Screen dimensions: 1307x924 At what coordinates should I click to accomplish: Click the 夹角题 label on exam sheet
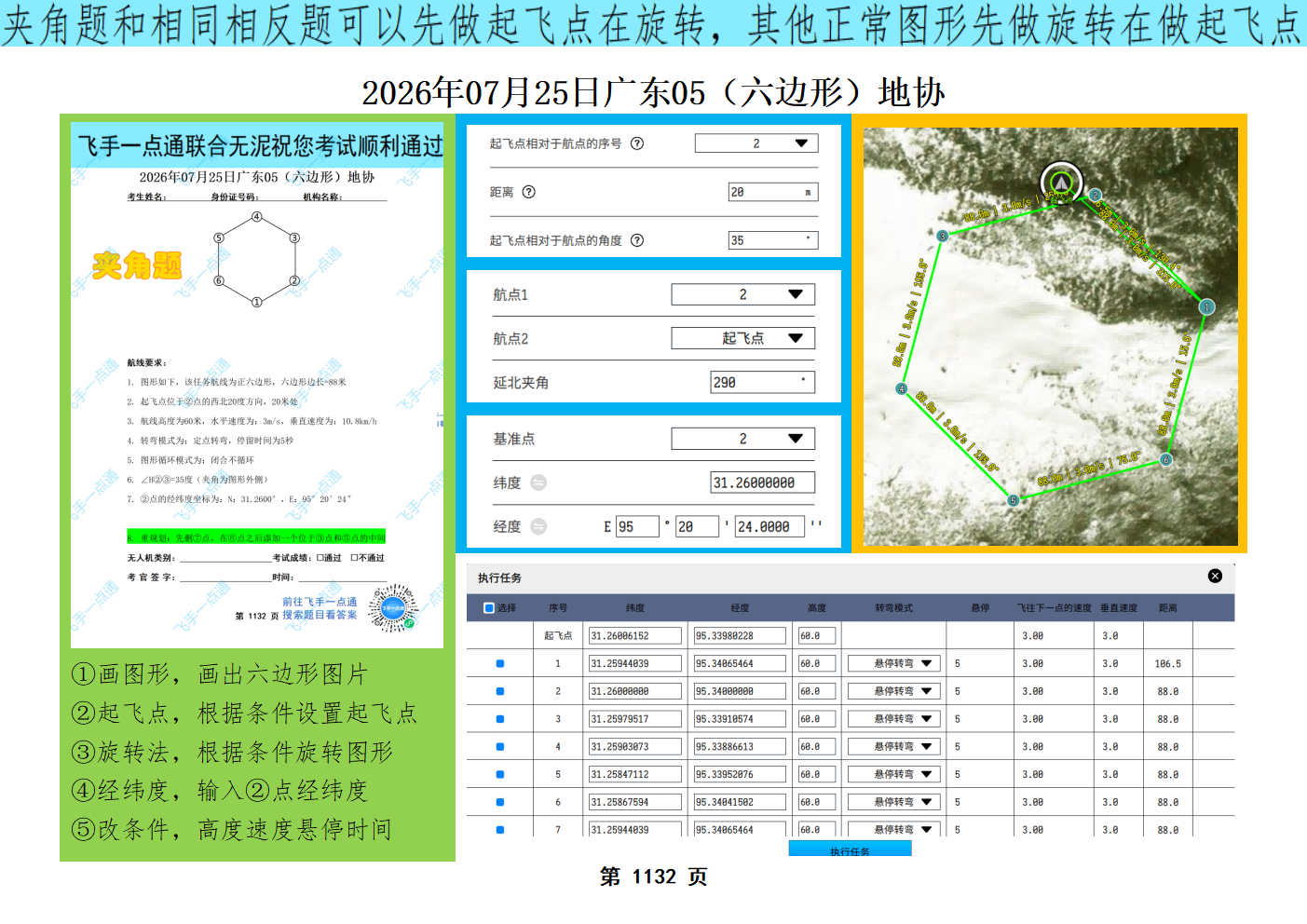[x=137, y=265]
